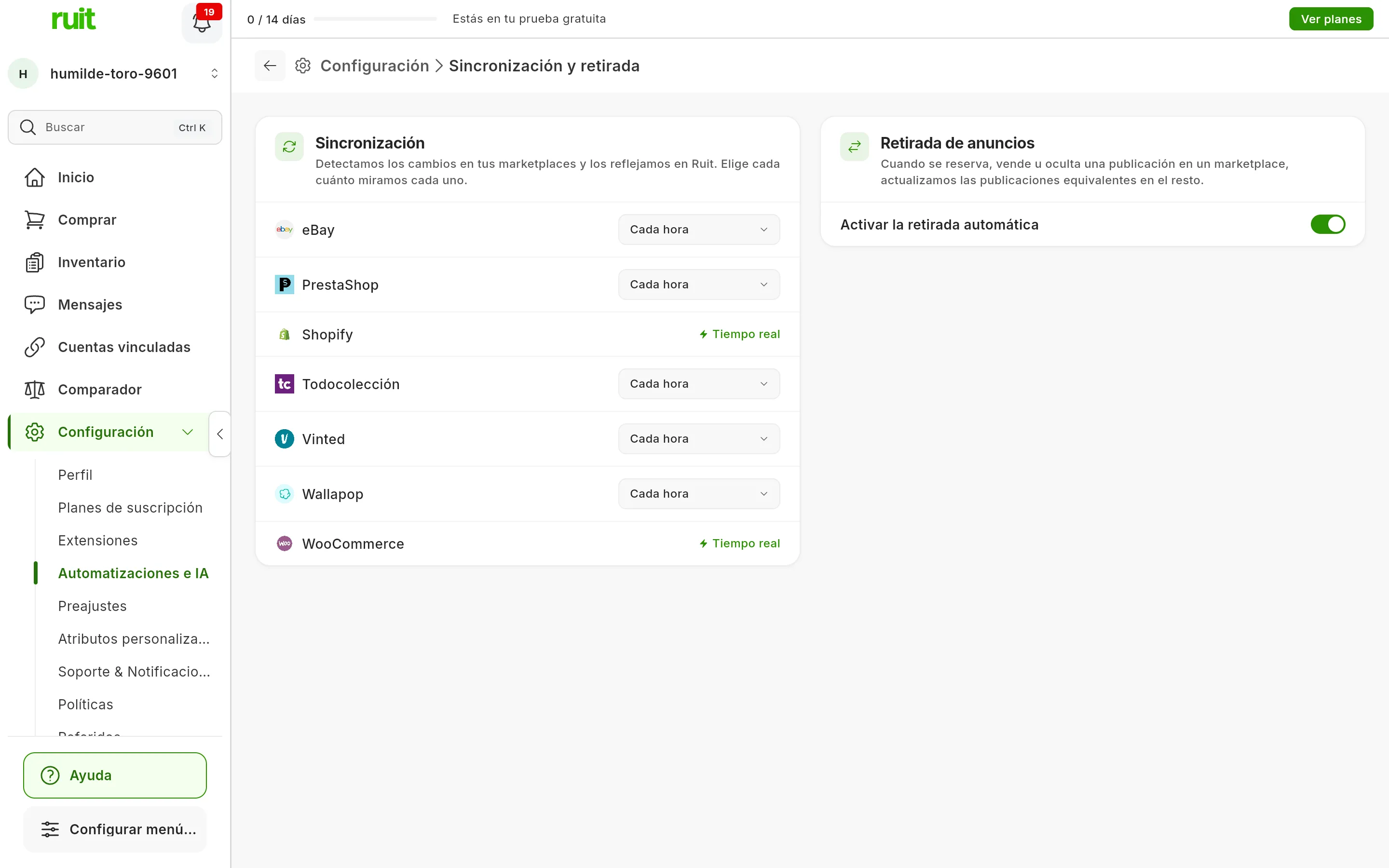Viewport: 1389px width, 868px height.
Task: Go back with the arrow button
Action: coord(270,66)
